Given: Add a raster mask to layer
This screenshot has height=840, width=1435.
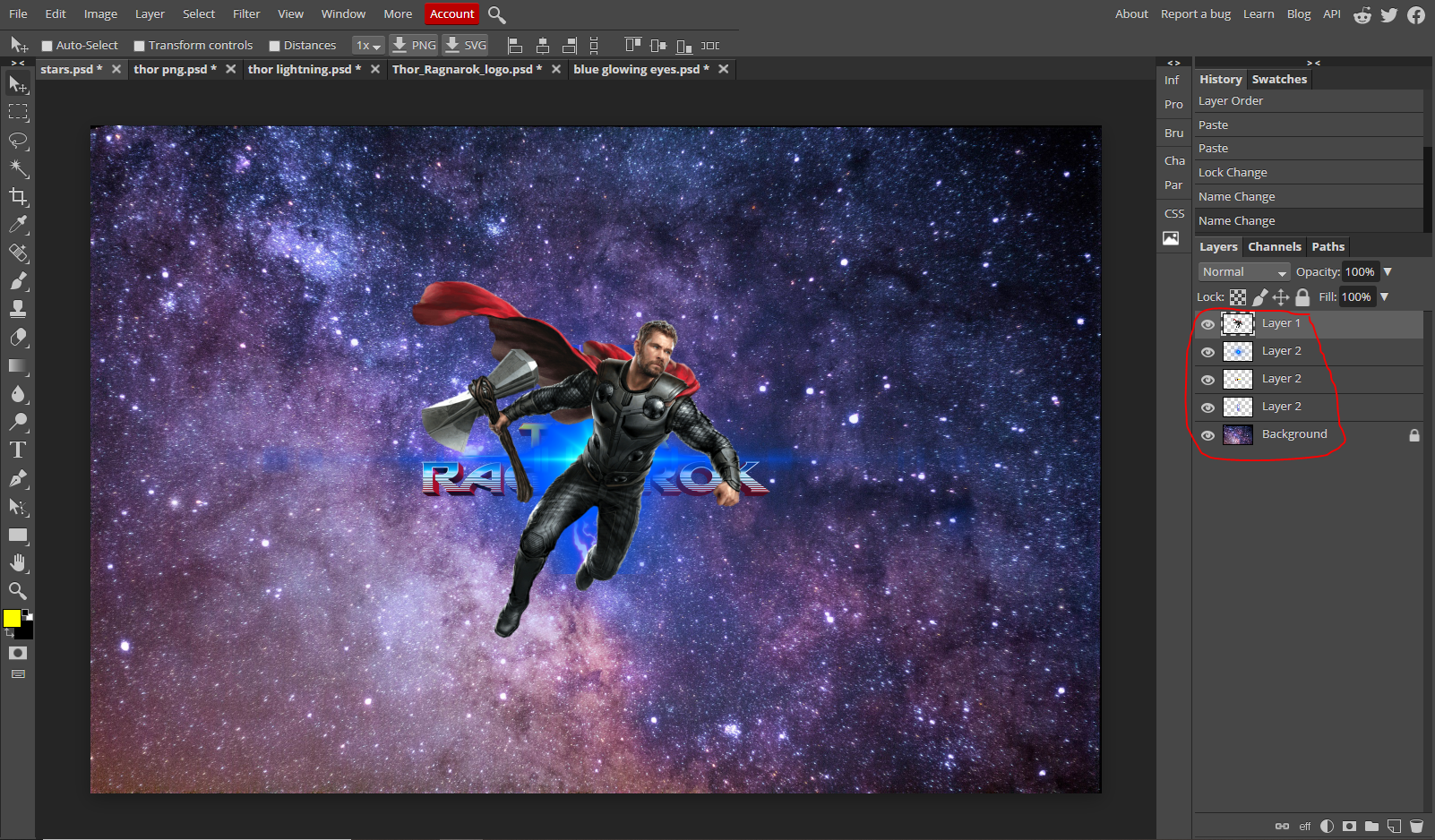Looking at the screenshot, I should (1349, 826).
